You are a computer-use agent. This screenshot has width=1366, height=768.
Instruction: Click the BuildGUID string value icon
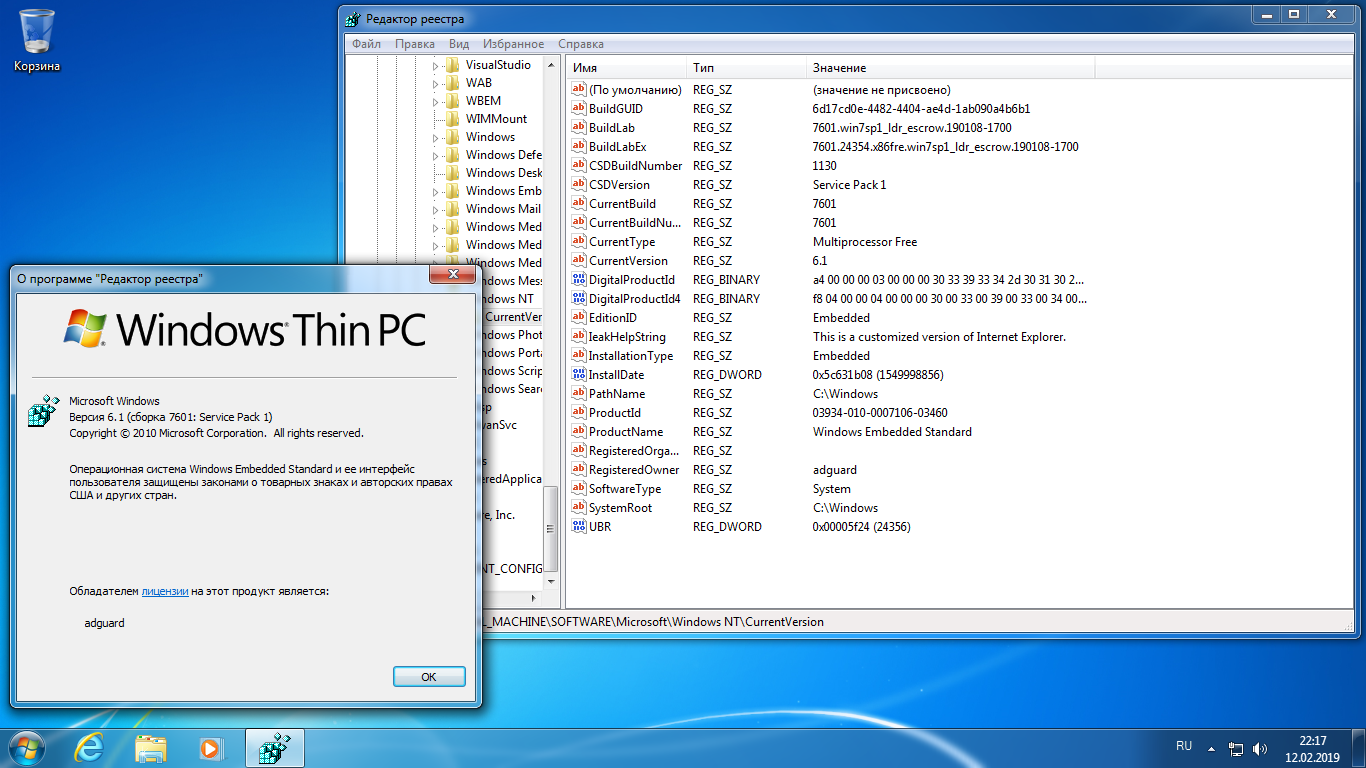pyautogui.click(x=578, y=108)
